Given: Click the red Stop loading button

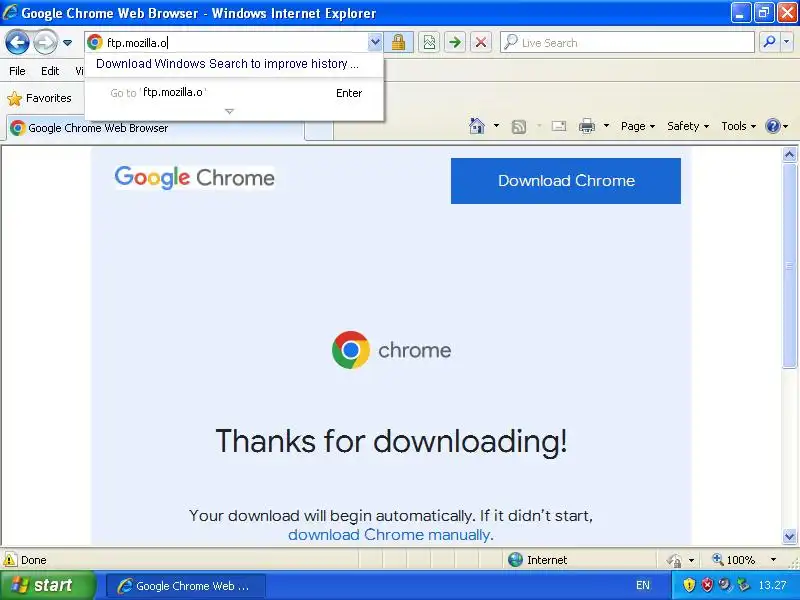Looking at the screenshot, I should pos(481,42).
